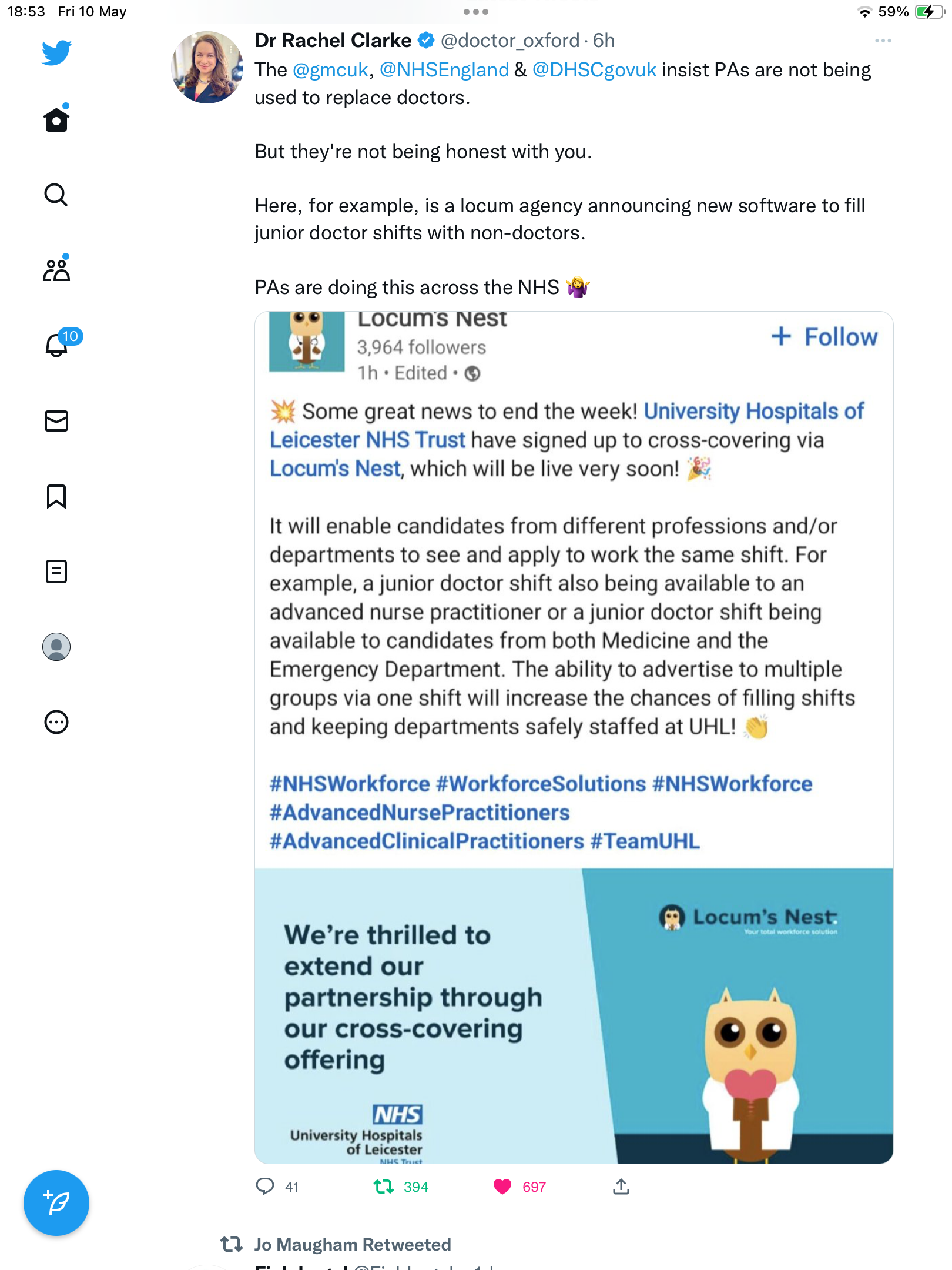Share the tweet via share icon
952x1270 pixels.
coord(621,1187)
